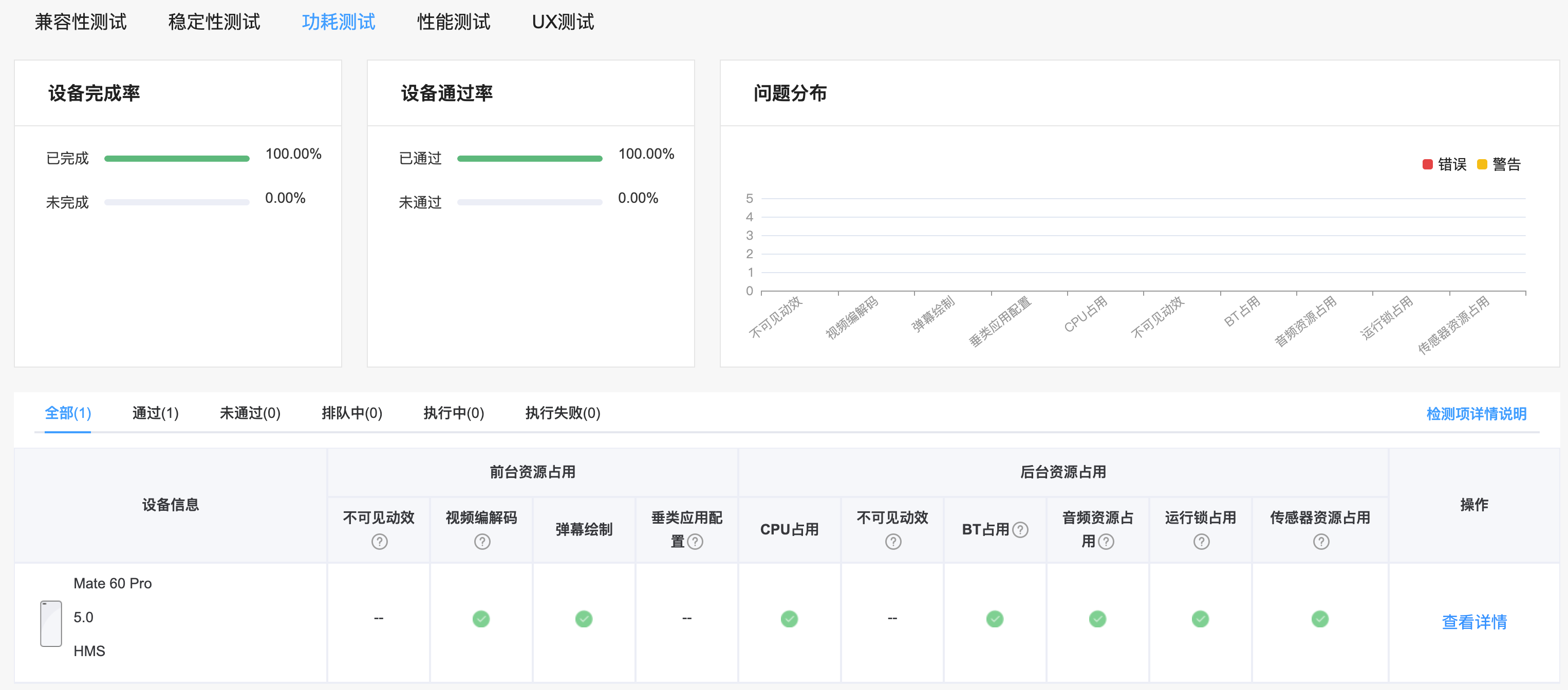Click help icon under 传感器资源占用
The height and width of the screenshot is (690, 1568).
tap(1321, 542)
